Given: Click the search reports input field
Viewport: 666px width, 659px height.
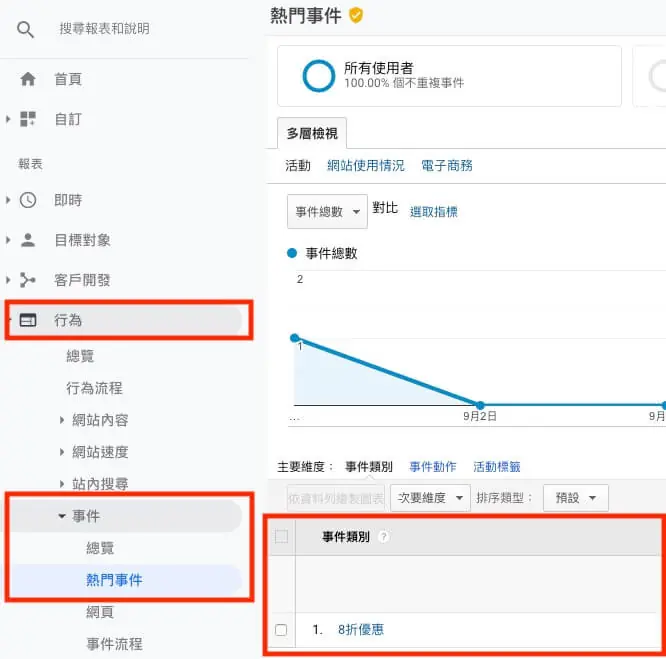Looking at the screenshot, I should click(104, 29).
